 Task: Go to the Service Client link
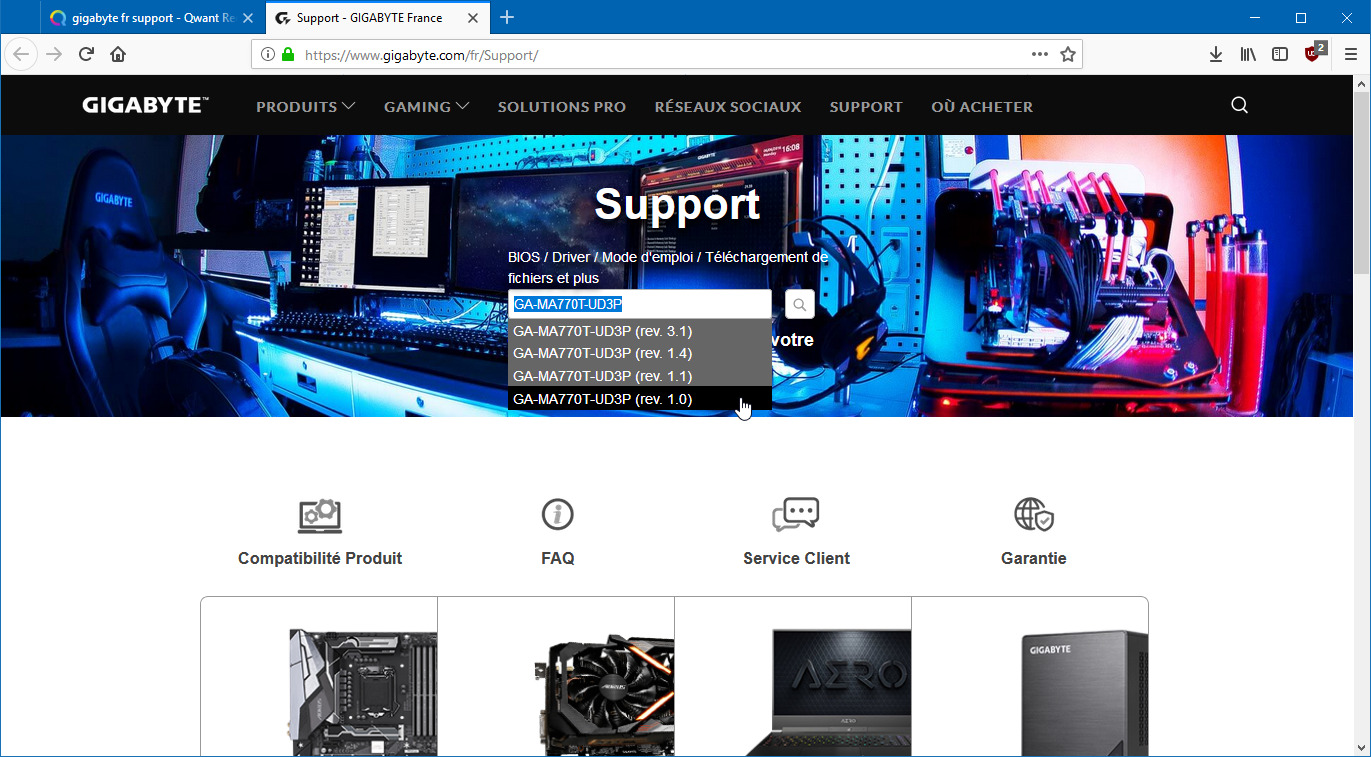click(796, 558)
